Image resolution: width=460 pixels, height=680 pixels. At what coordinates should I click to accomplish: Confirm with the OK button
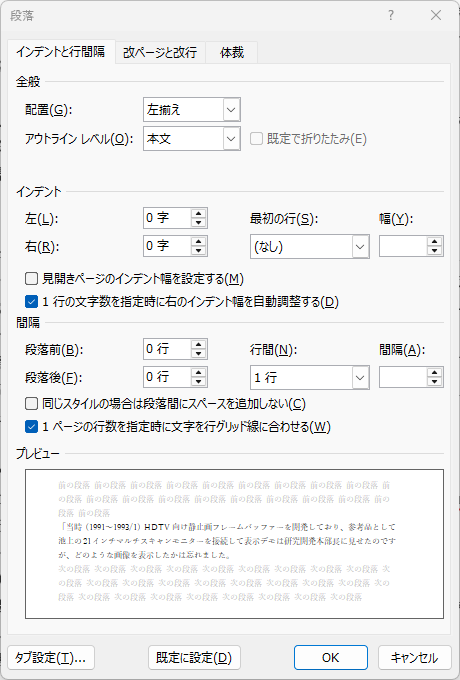tap(331, 658)
